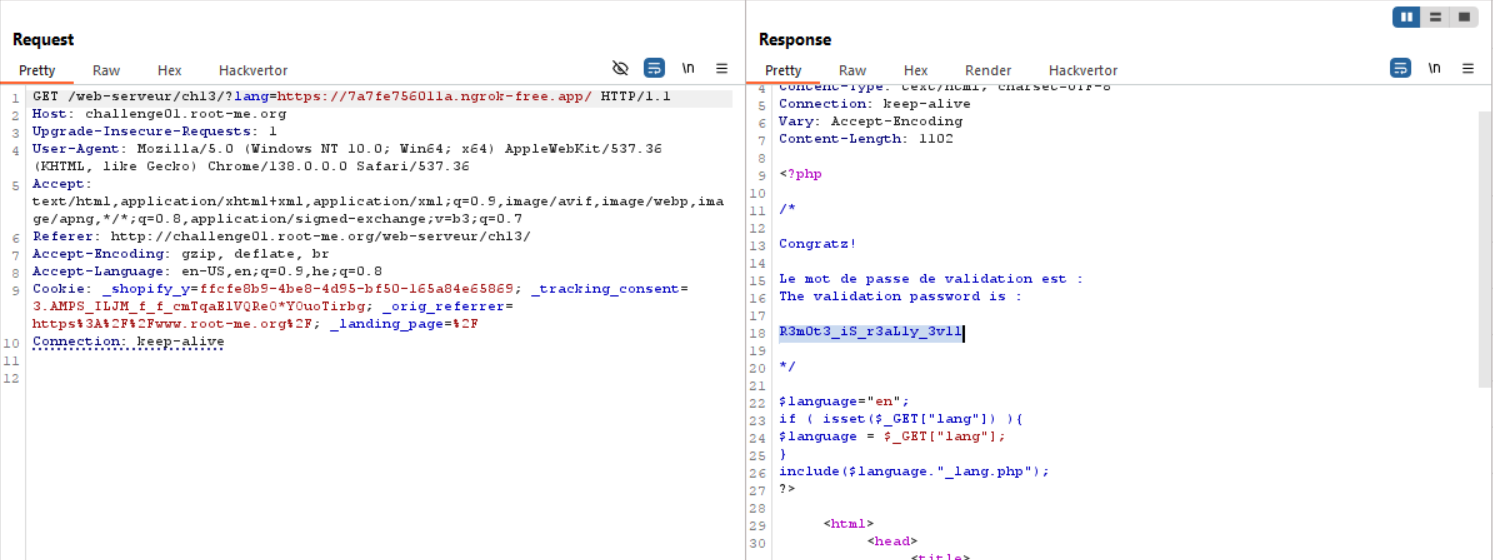
Task: Select the Hackvertor tab in Response panel
Action: (1083, 70)
